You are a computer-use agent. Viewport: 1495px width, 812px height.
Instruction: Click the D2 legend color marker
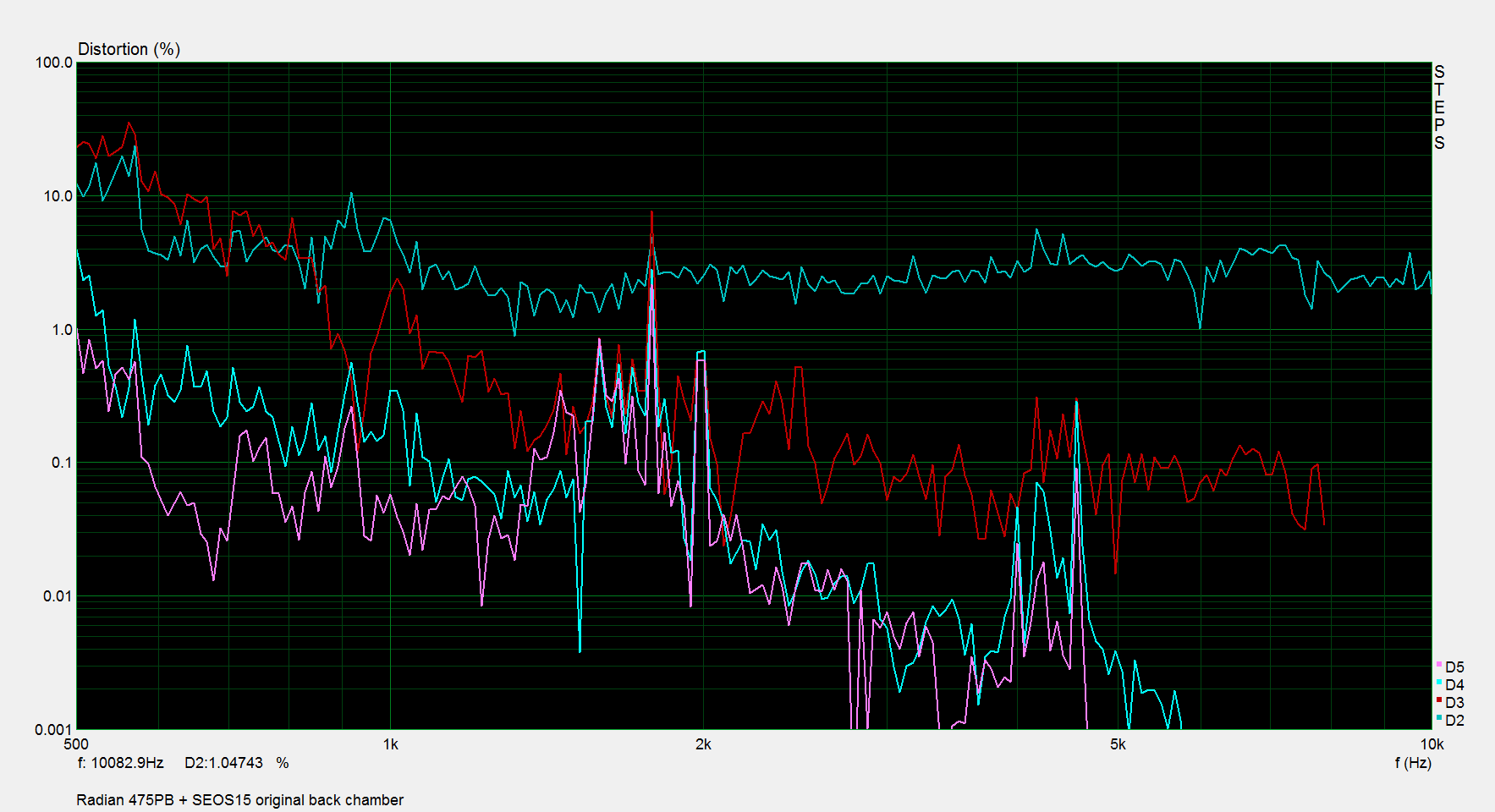click(x=1439, y=718)
